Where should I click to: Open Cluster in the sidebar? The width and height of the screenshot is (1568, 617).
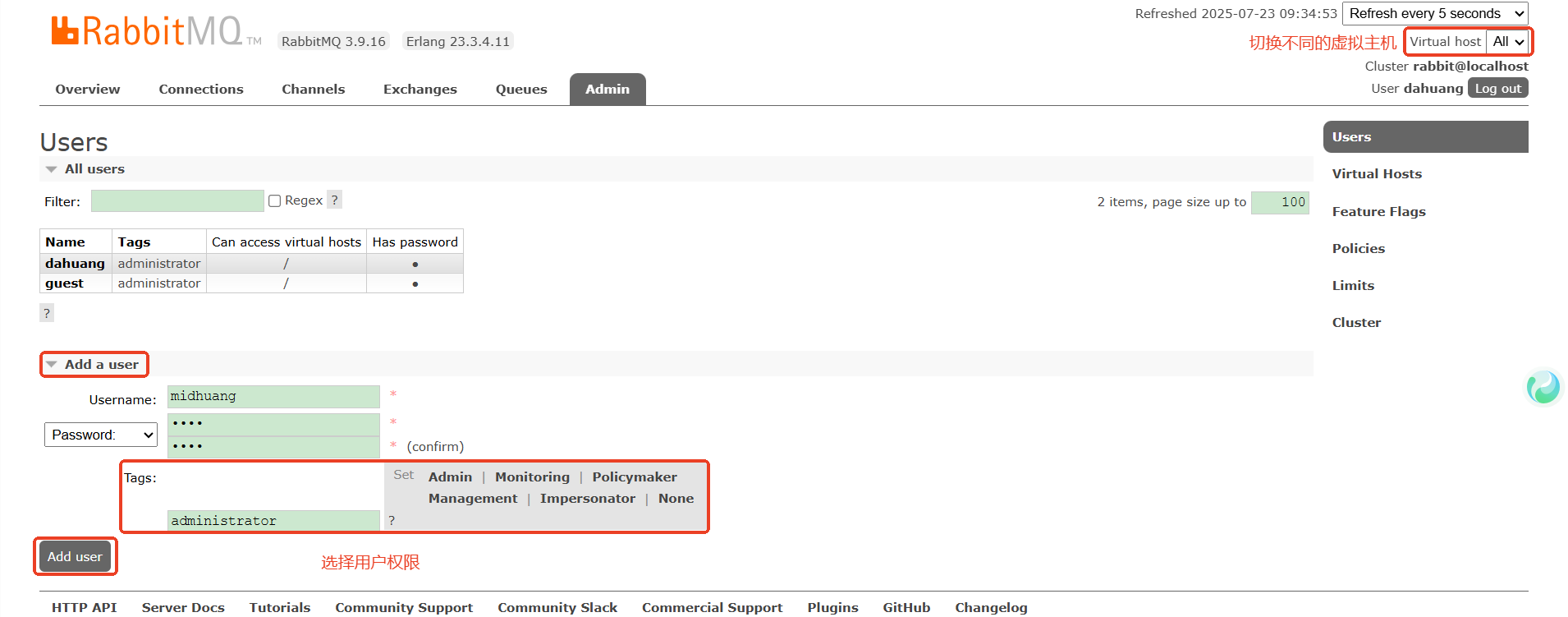pos(1356,322)
